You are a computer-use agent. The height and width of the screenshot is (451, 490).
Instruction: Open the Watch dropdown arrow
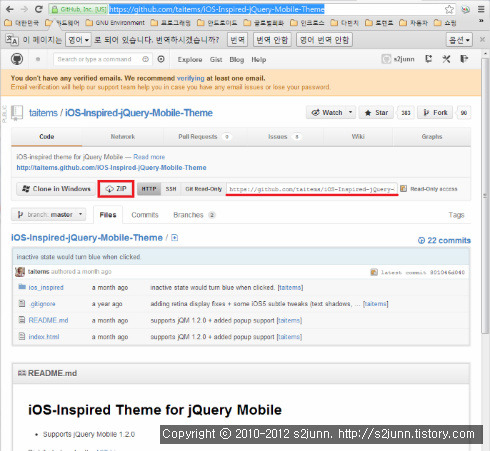(350, 112)
